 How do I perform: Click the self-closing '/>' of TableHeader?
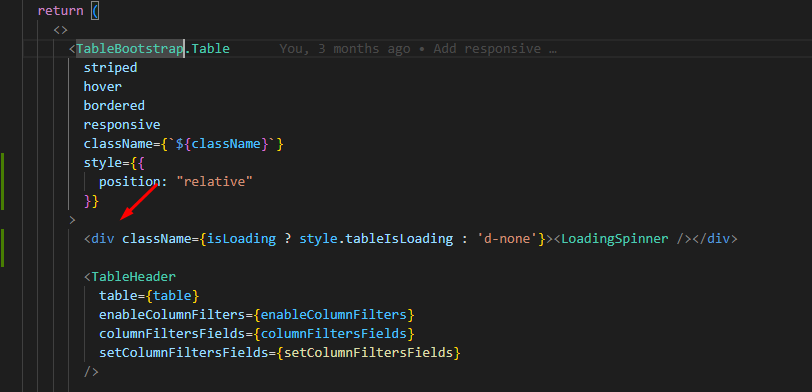click(x=91, y=372)
